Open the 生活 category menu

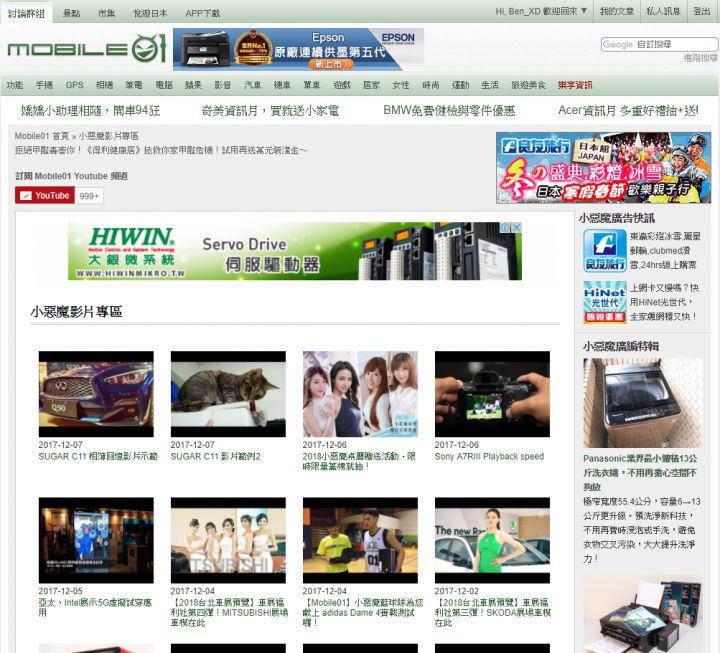[x=489, y=85]
